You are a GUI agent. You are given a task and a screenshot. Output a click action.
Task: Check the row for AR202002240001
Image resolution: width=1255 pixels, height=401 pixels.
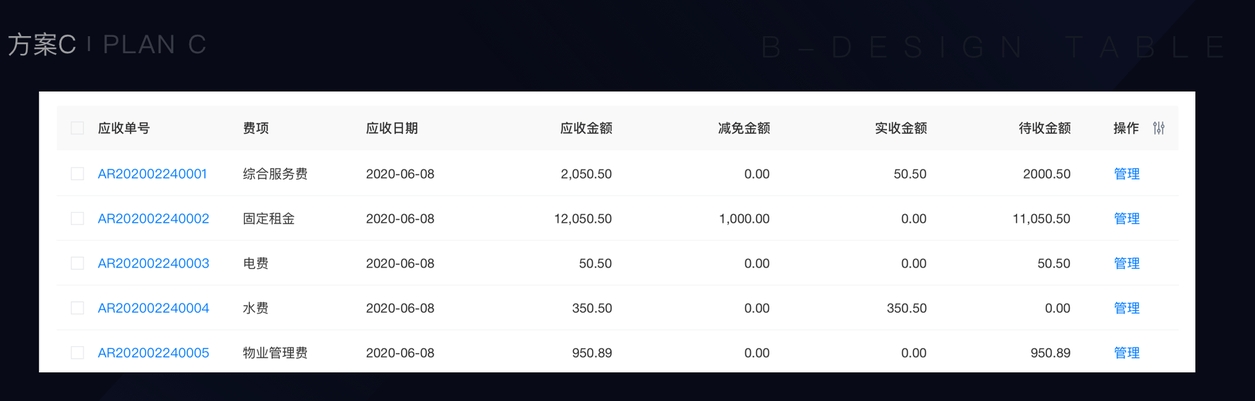pos(77,174)
